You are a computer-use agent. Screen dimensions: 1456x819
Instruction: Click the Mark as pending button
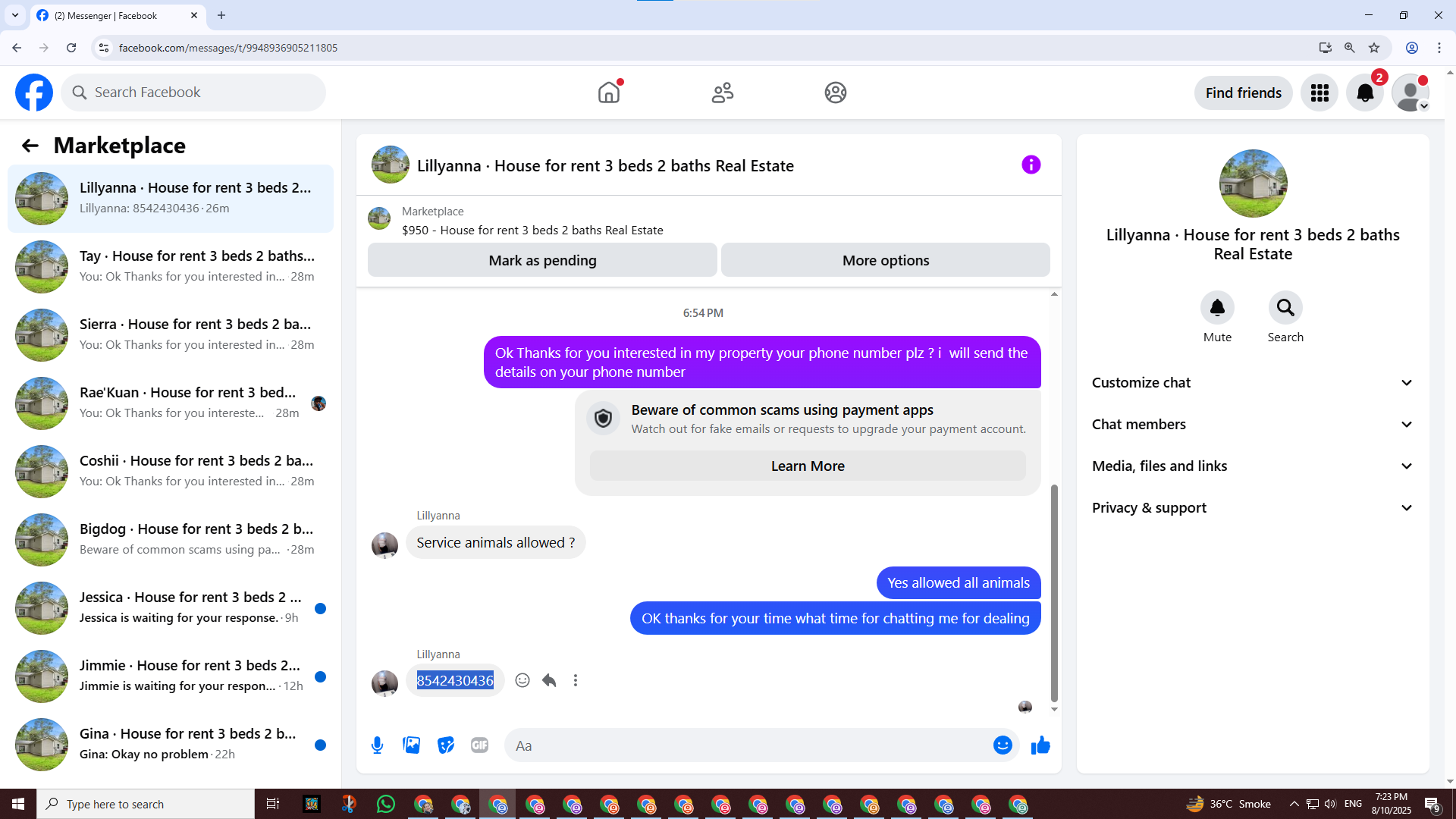point(542,260)
